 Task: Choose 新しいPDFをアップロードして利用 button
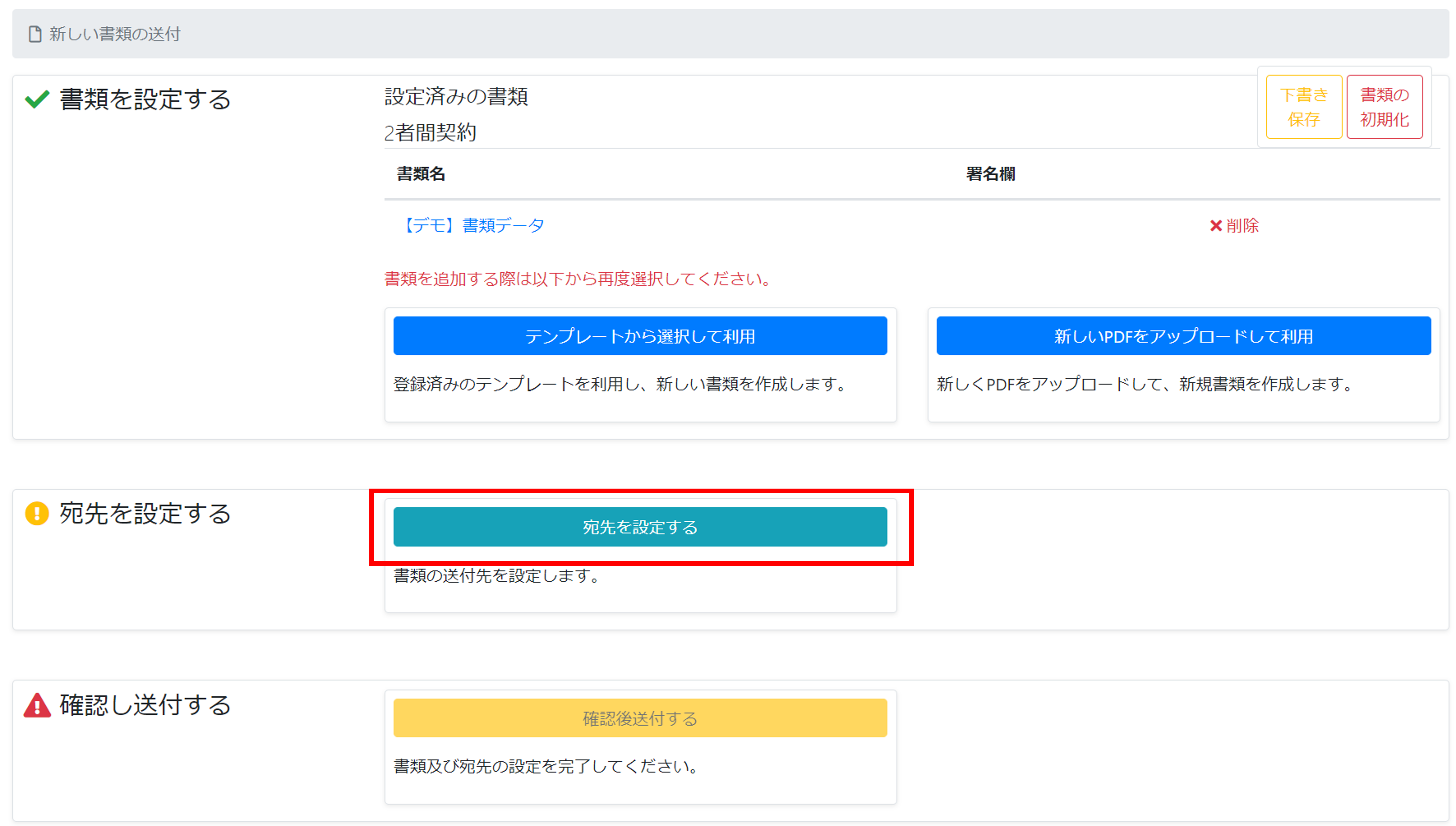click(1183, 336)
